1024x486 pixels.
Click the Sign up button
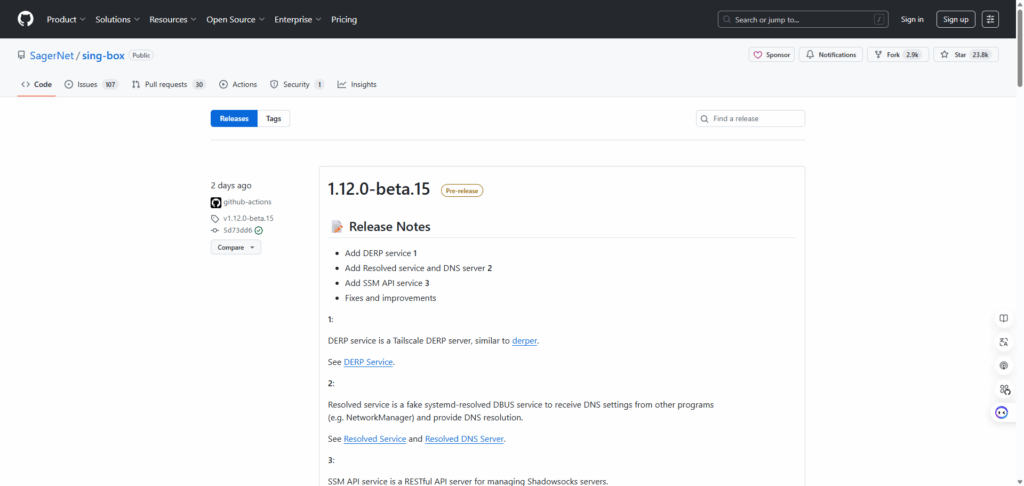point(955,19)
